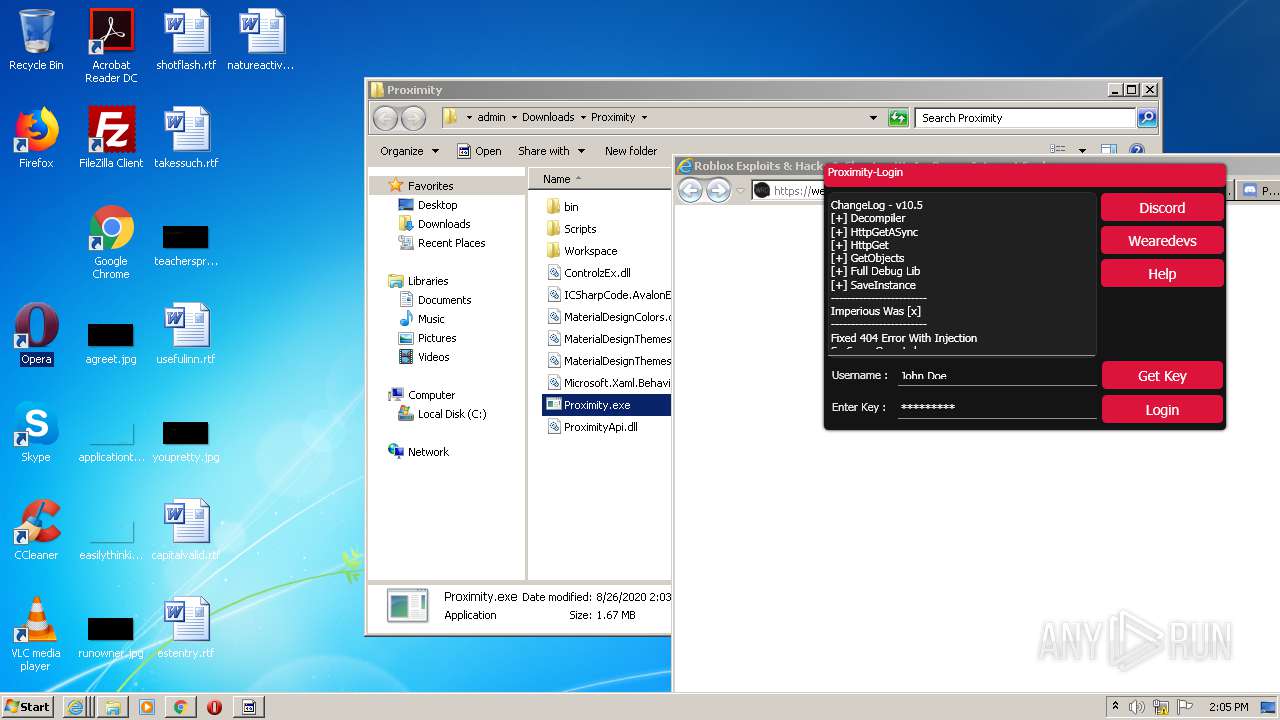1280x720 pixels.
Task: Select Desktop in navigation pane
Action: (437, 205)
